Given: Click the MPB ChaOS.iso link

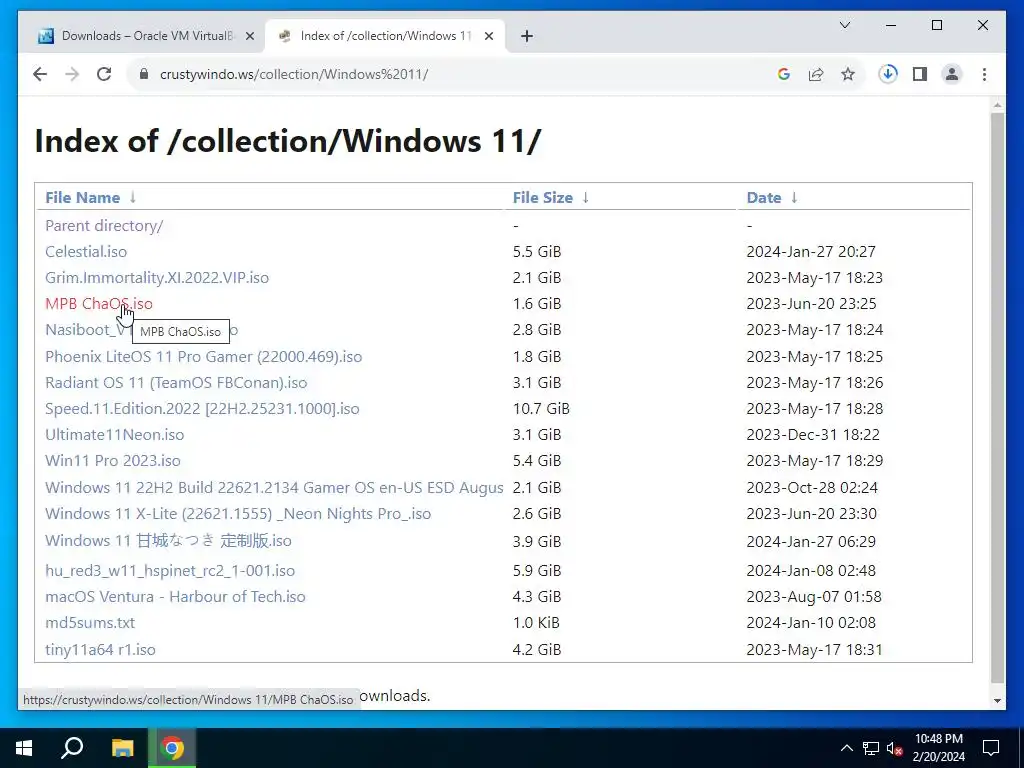Looking at the screenshot, I should pos(99,304).
